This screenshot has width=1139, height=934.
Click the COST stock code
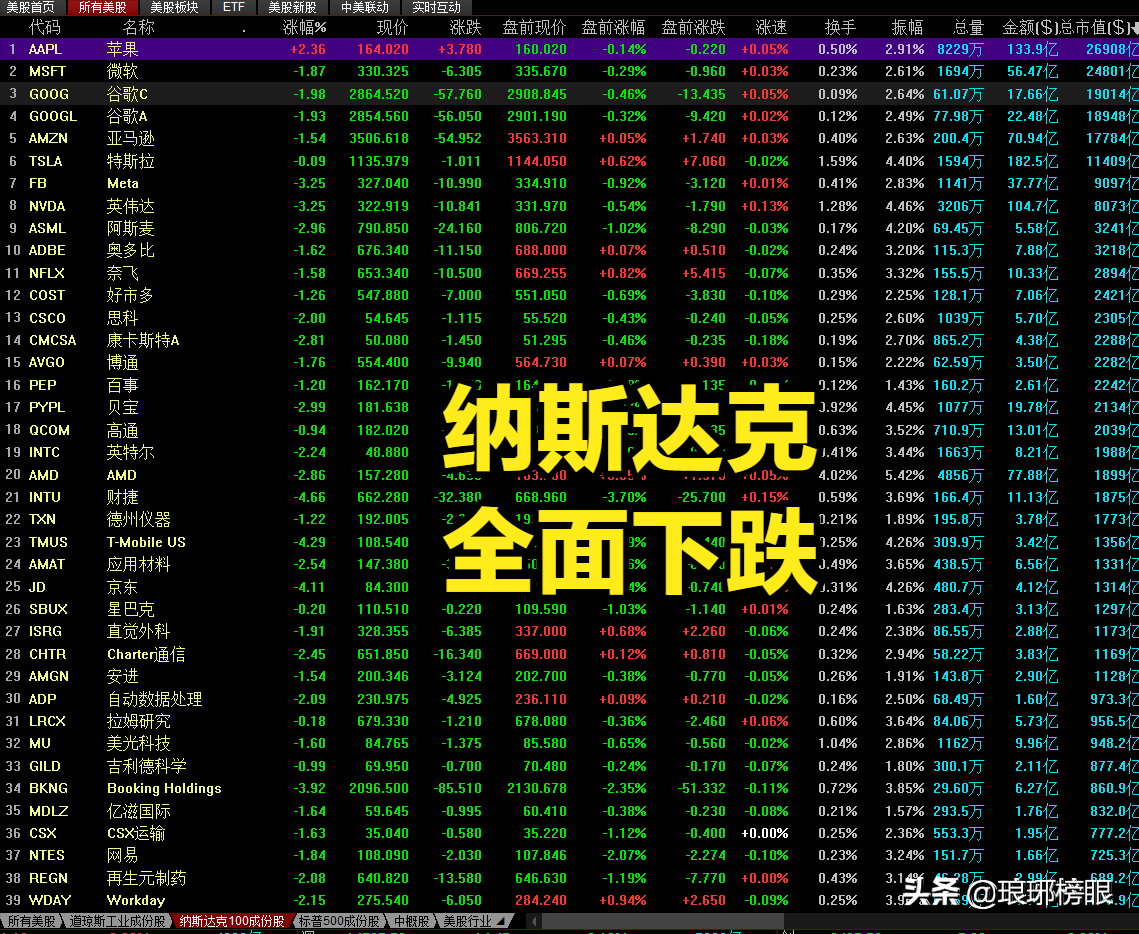click(46, 296)
